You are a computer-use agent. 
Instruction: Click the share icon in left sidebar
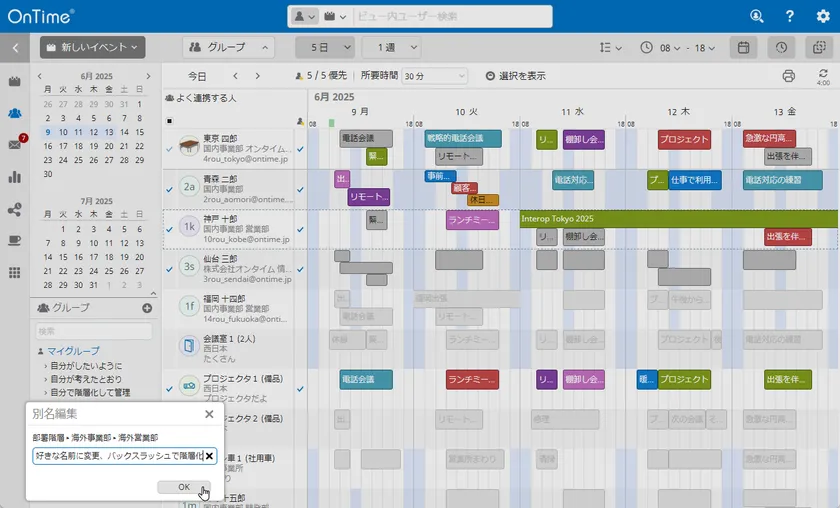[15, 209]
